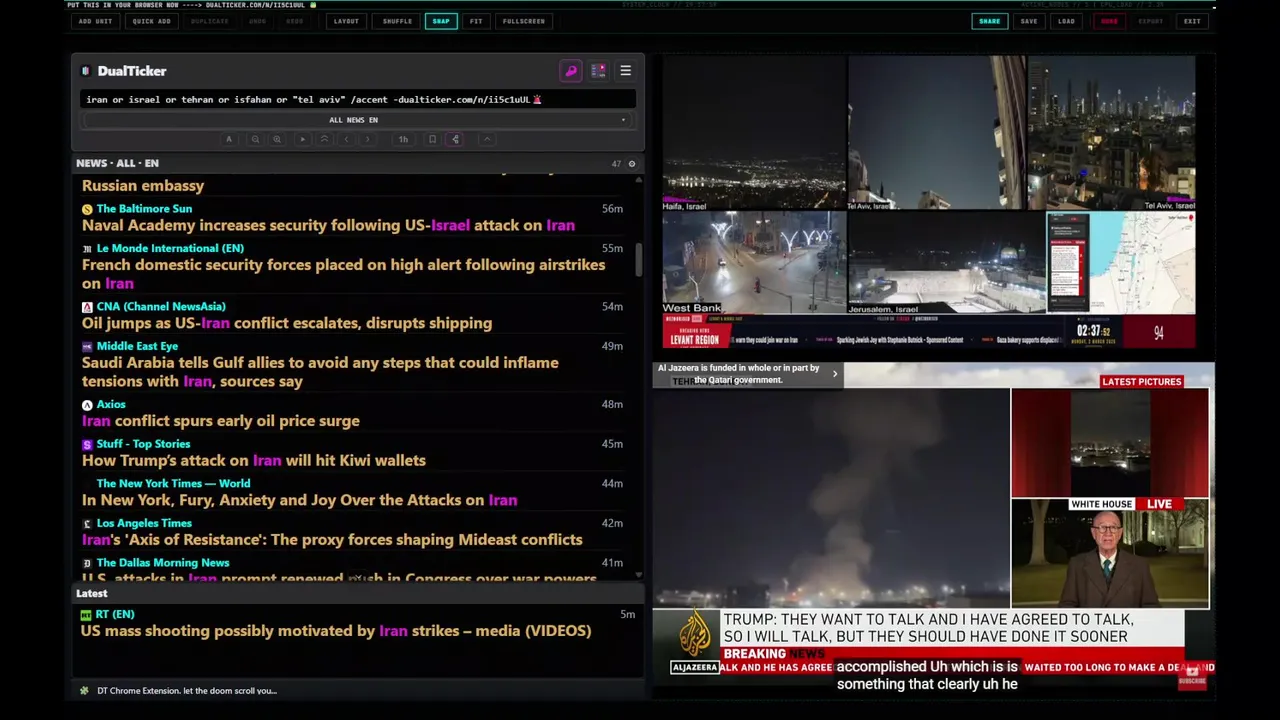This screenshot has height=720, width=1280.
Task: Click the Jerusalem, Israel camera feed
Action: click(x=946, y=263)
